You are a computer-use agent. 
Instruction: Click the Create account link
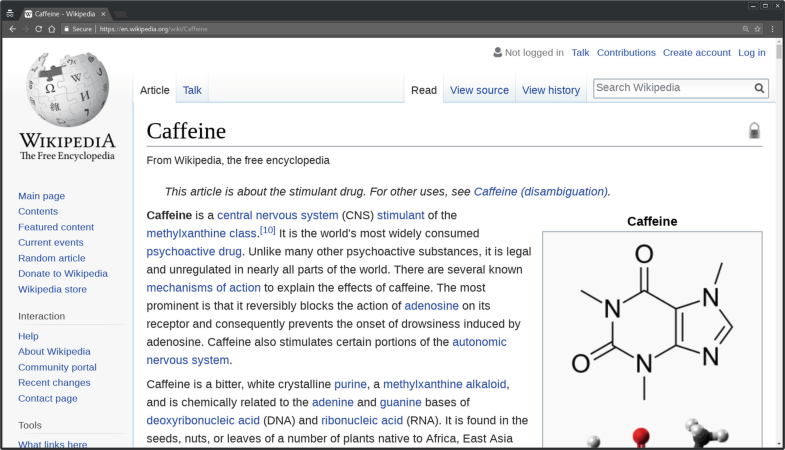(696, 53)
